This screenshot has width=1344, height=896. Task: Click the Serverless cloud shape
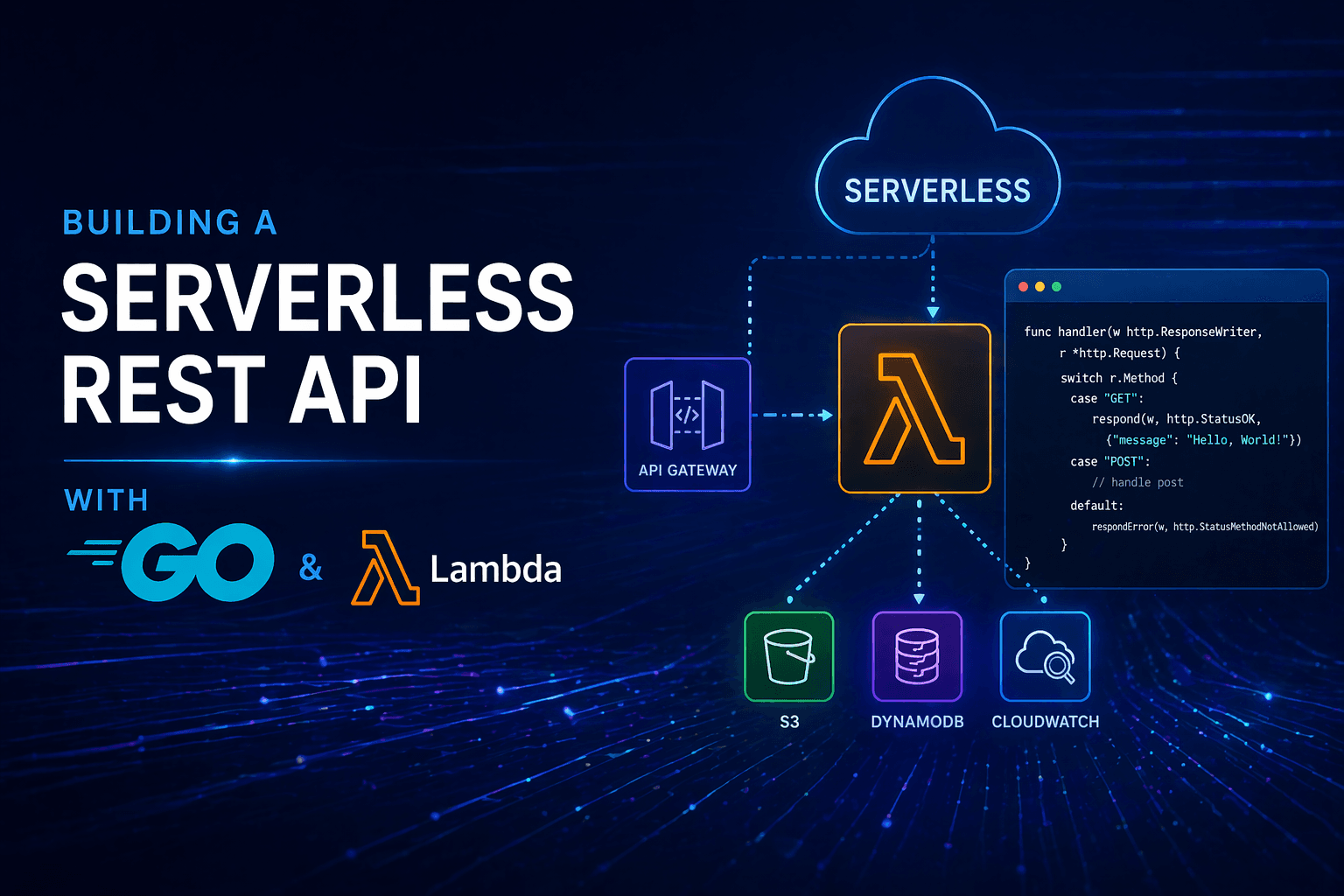(x=937, y=157)
